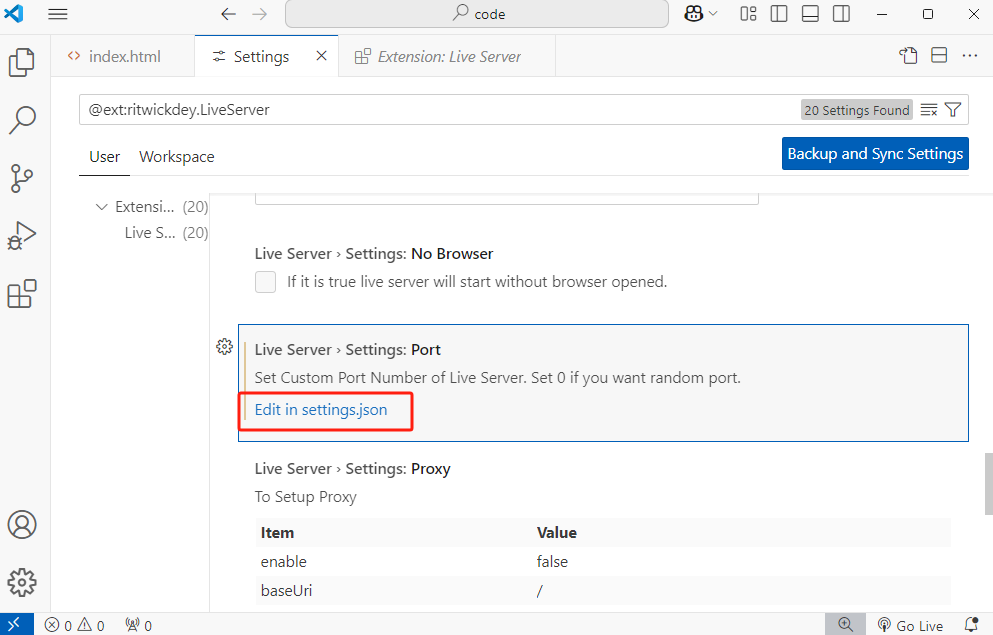
Task: Open the settings filter funnel
Action: [x=953, y=110]
